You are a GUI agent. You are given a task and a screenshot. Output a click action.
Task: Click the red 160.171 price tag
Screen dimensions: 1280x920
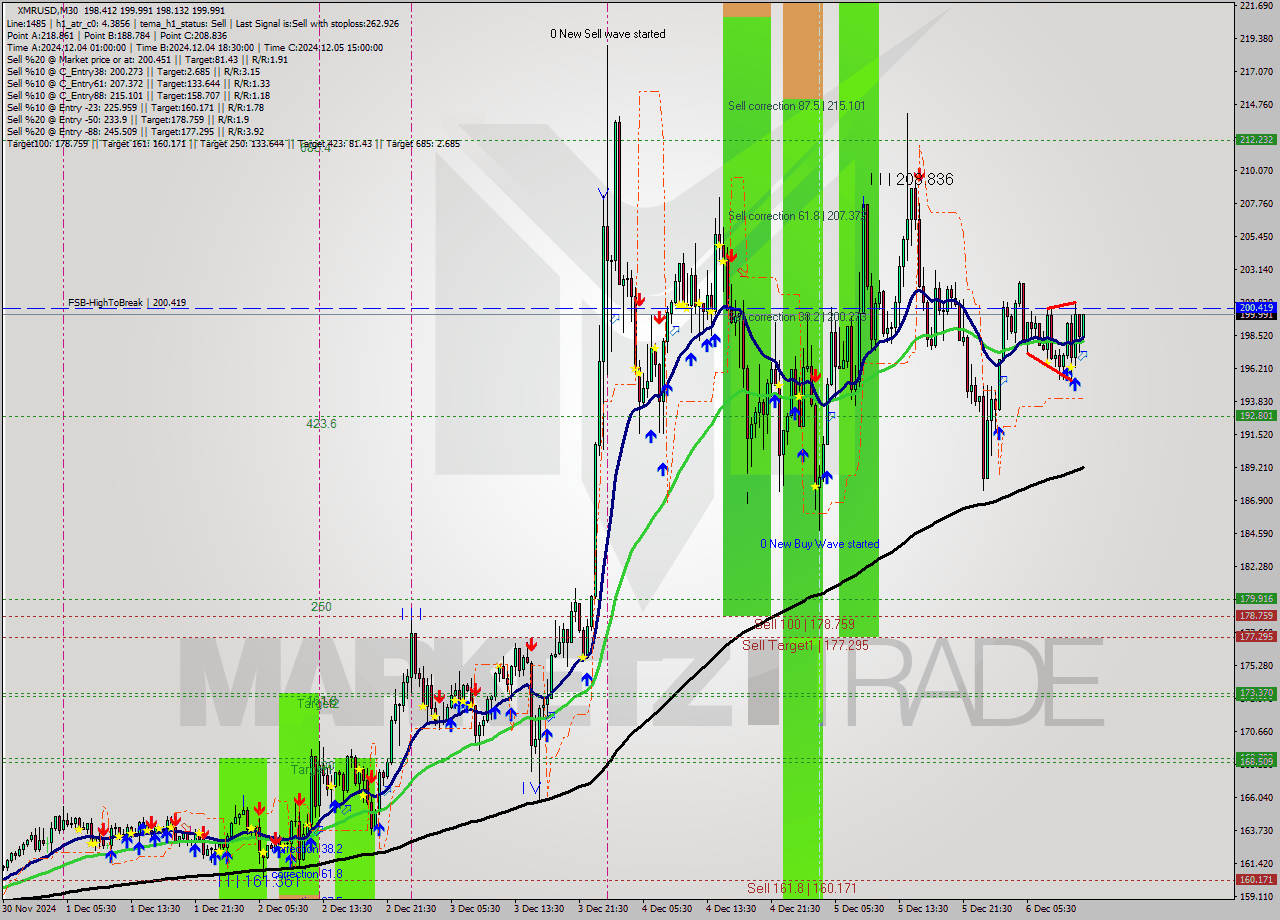(x=1256, y=880)
